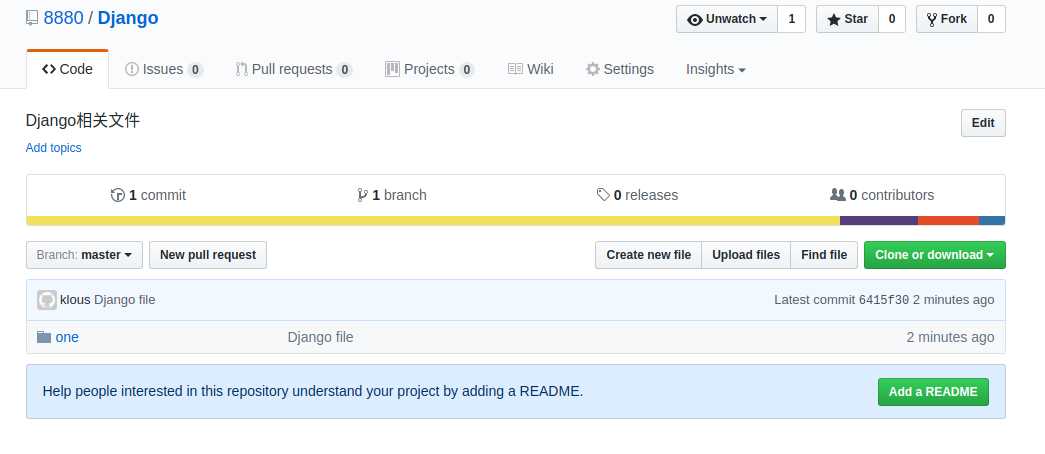The width and height of the screenshot is (1045, 454).
Task: Click the New pull request button
Action: [x=208, y=255]
